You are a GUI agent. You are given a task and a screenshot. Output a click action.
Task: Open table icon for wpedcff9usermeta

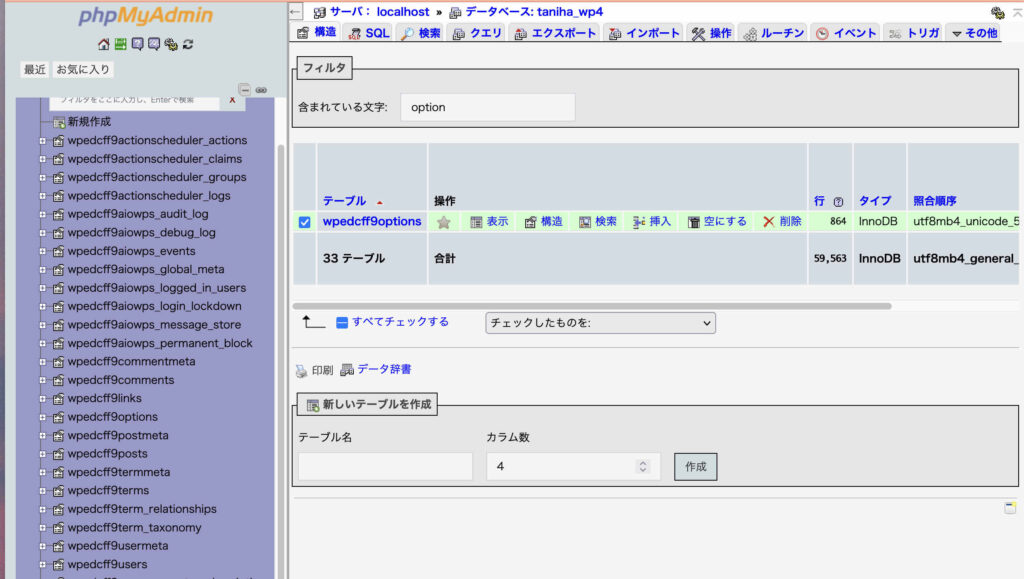[58, 546]
